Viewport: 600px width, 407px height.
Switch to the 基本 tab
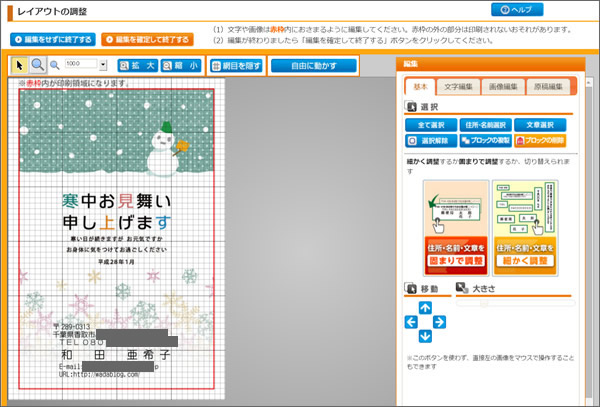tap(420, 87)
